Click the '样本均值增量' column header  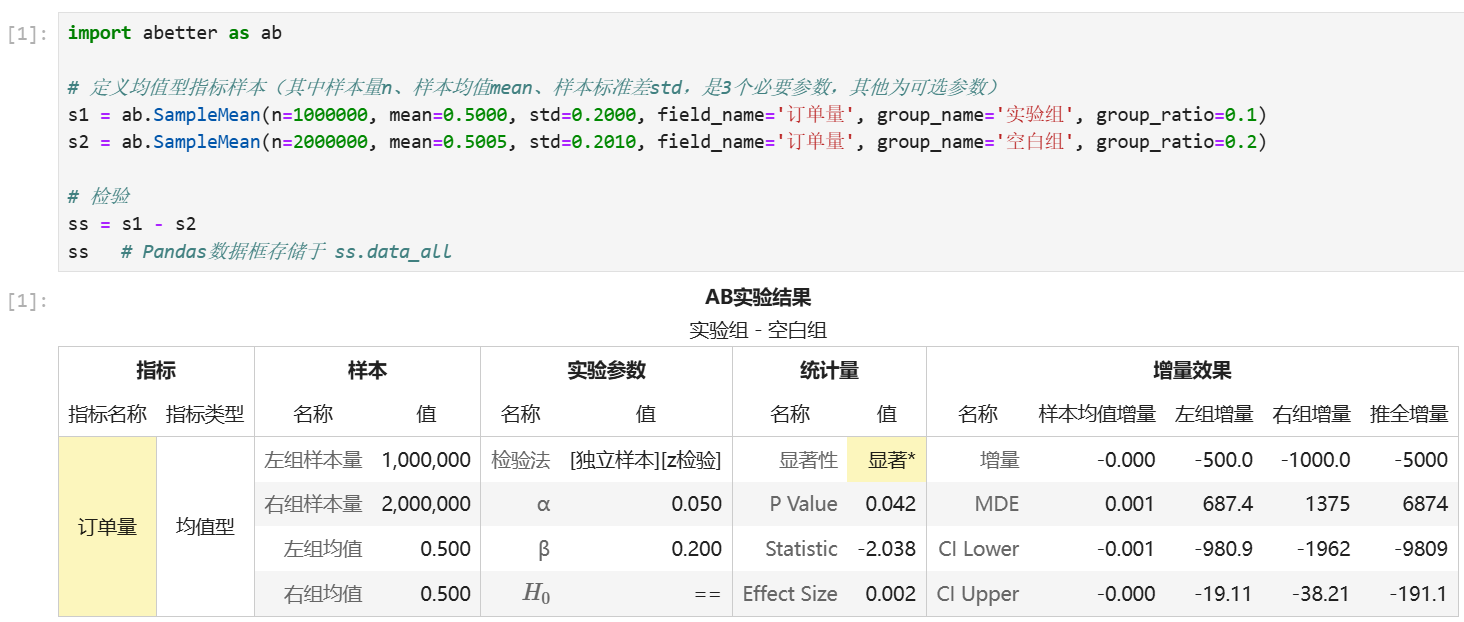tap(1097, 414)
